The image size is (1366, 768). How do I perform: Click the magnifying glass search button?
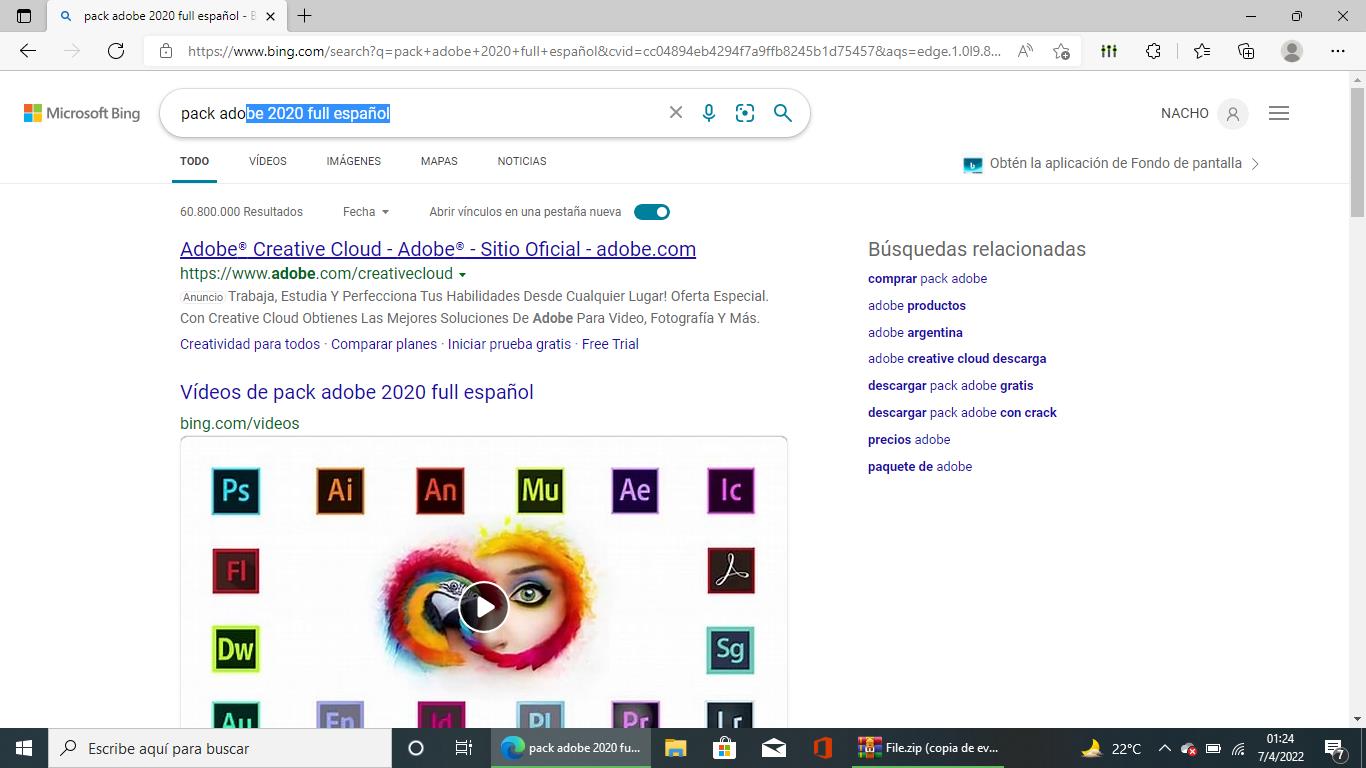[783, 113]
